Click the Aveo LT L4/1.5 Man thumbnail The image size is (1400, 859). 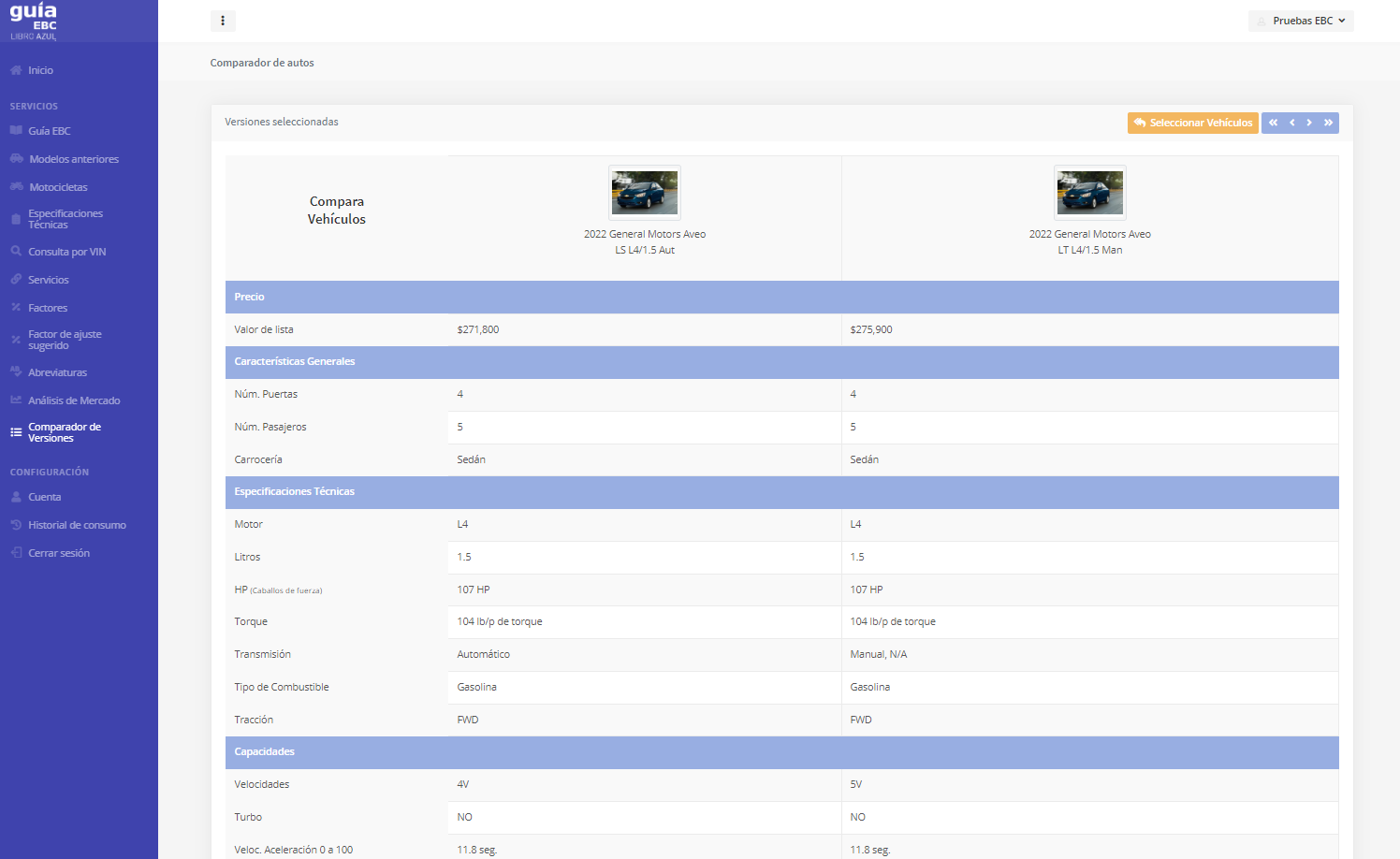[1089, 192]
